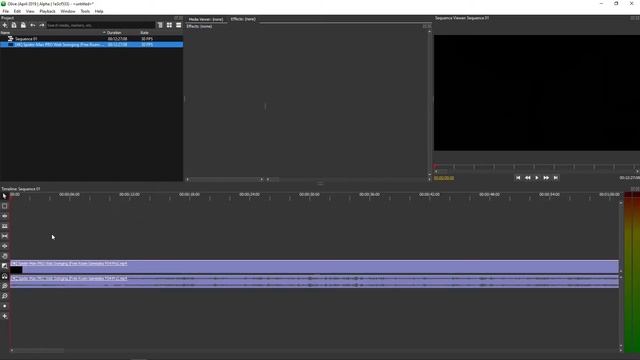Switch to the Media Viewer tab
Image resolution: width=640 pixels, height=360 pixels.
(x=206, y=19)
